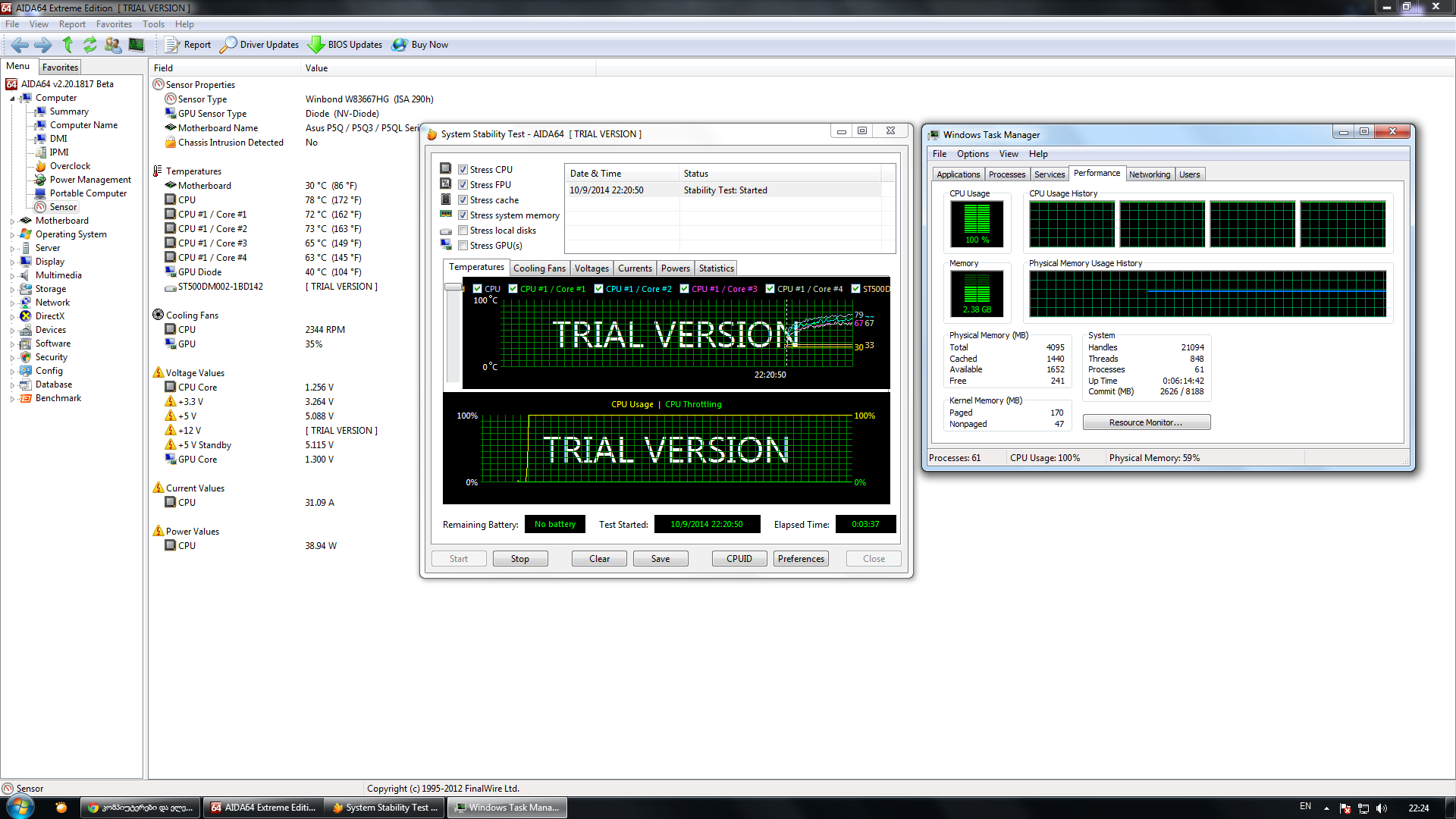Viewport: 1456px width, 819px height.
Task: Open BIOS Updates with green arrow
Action: (x=345, y=45)
